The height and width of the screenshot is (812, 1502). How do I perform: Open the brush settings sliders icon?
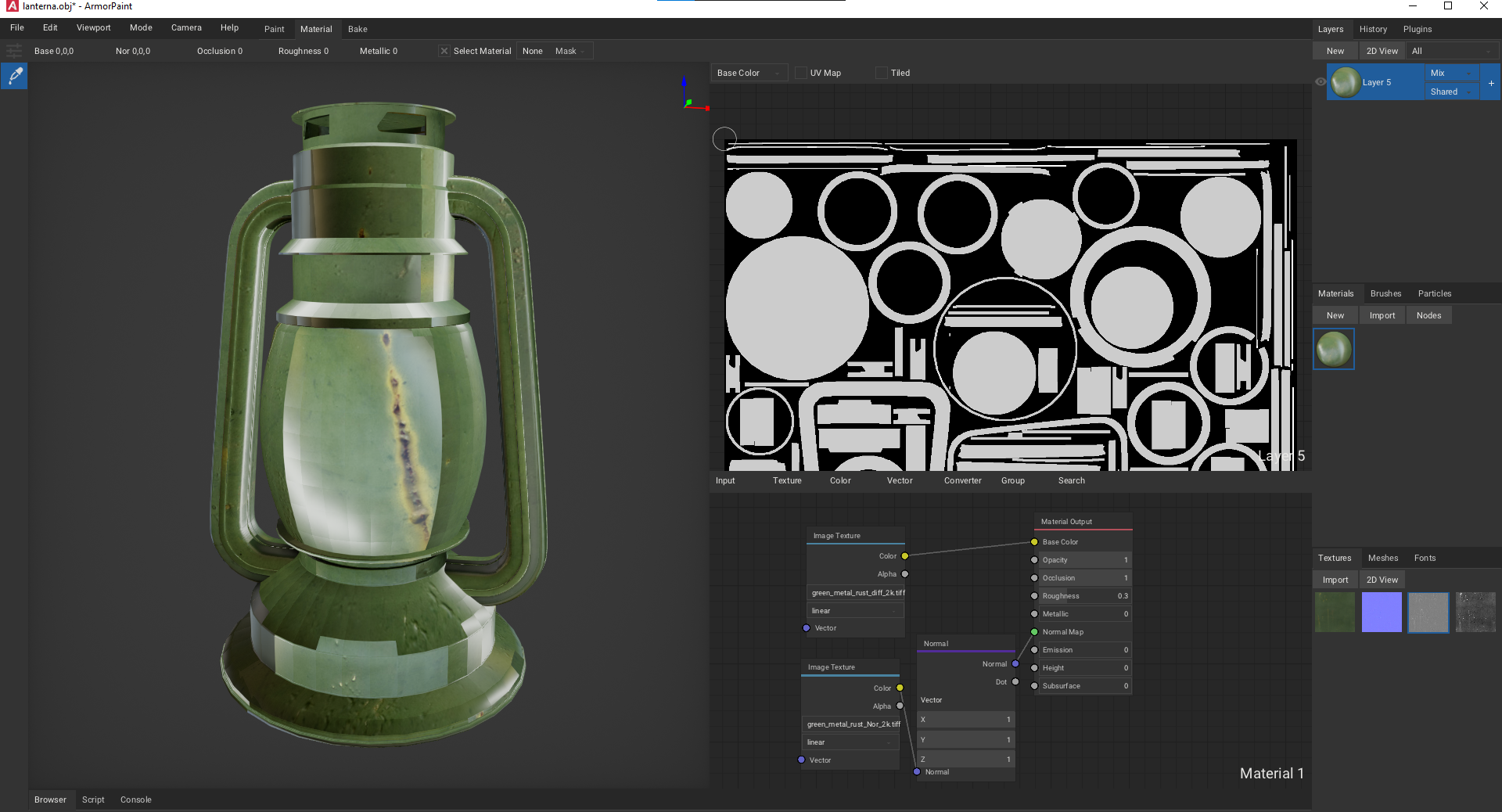[13, 50]
